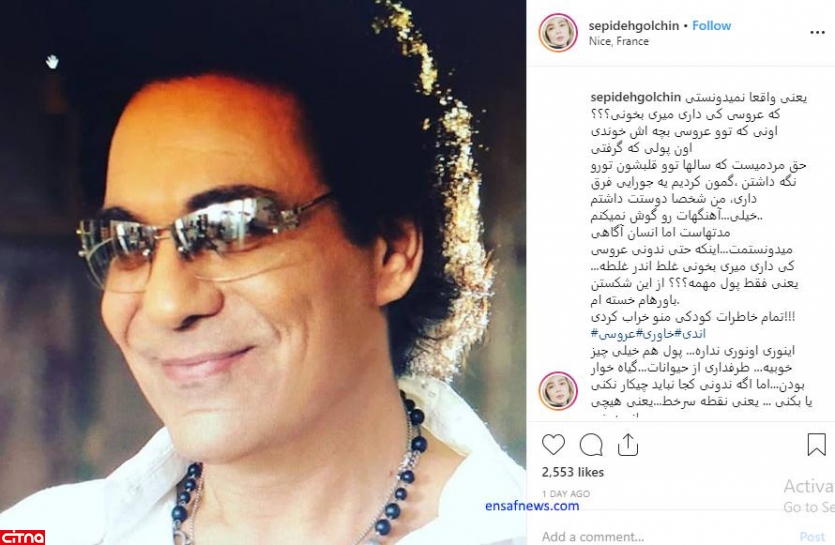Submit the comment with the Post button
Image resolution: width=835 pixels, height=545 pixels.
812,536
